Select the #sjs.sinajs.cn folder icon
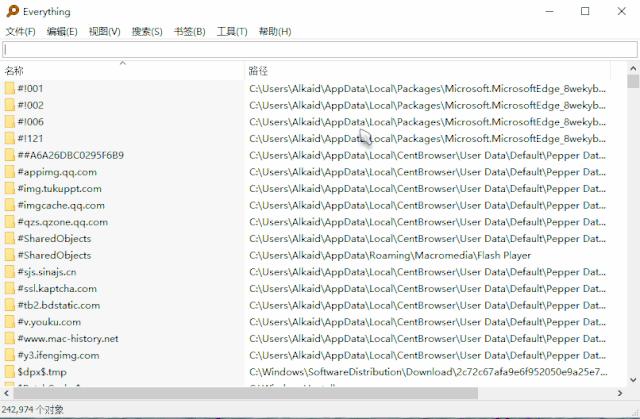 tap(10, 272)
